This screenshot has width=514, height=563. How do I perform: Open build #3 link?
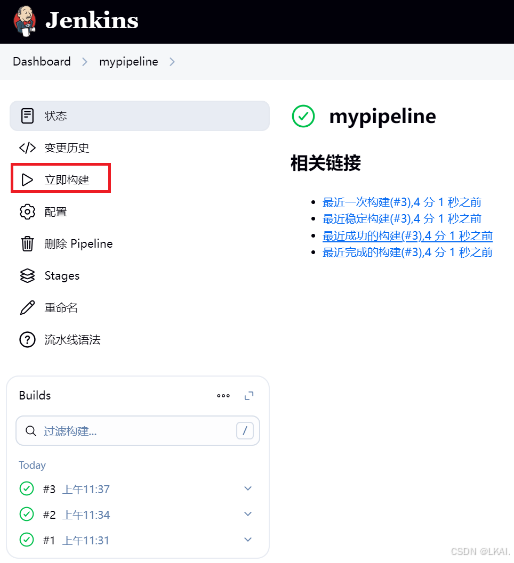tap(49, 489)
